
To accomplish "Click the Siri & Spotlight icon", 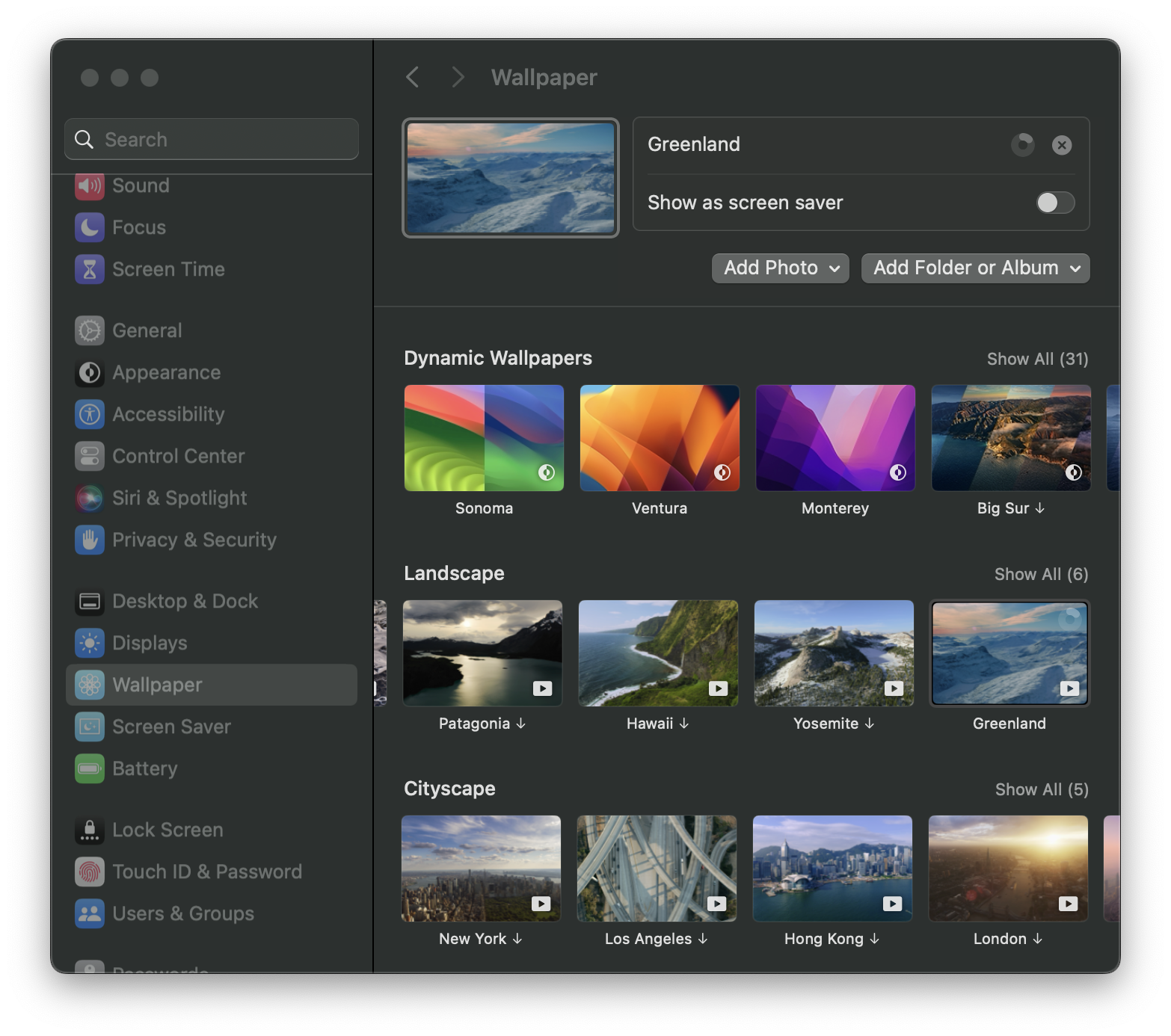I will pos(90,498).
